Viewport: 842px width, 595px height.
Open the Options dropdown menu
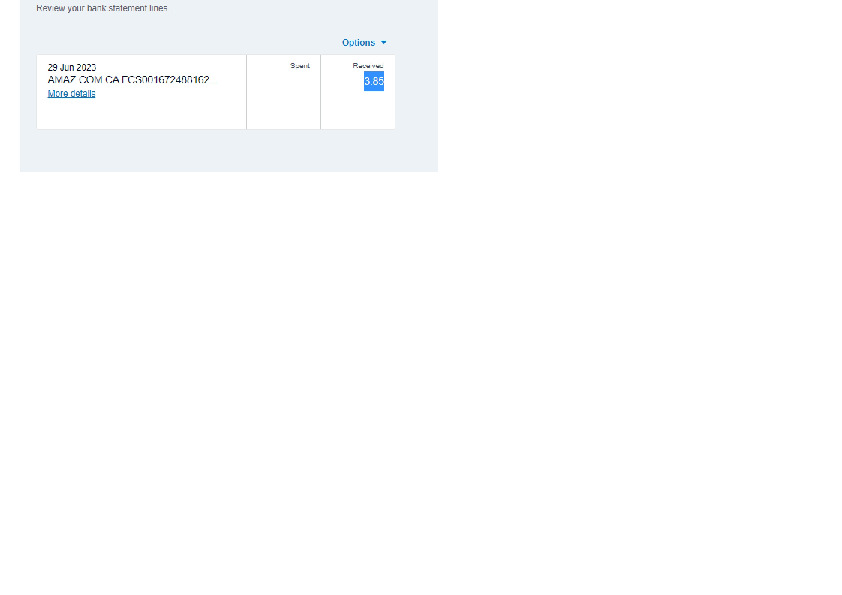point(359,43)
